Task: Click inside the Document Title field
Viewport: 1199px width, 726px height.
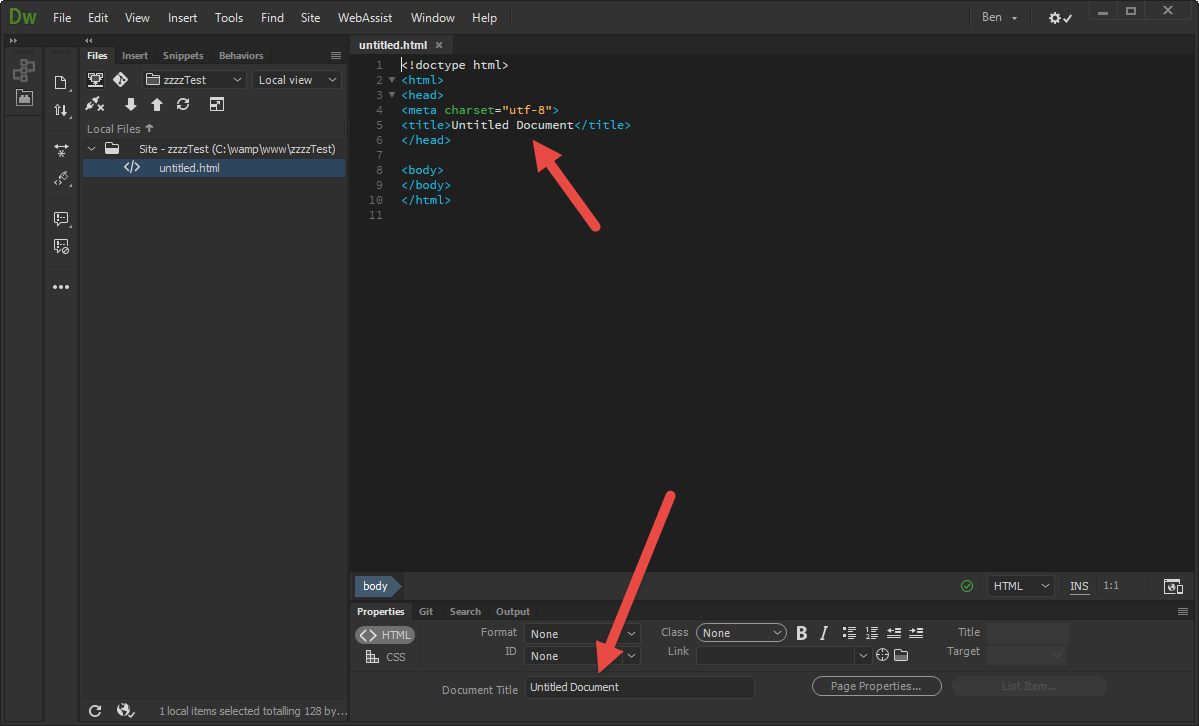Action: [640, 687]
